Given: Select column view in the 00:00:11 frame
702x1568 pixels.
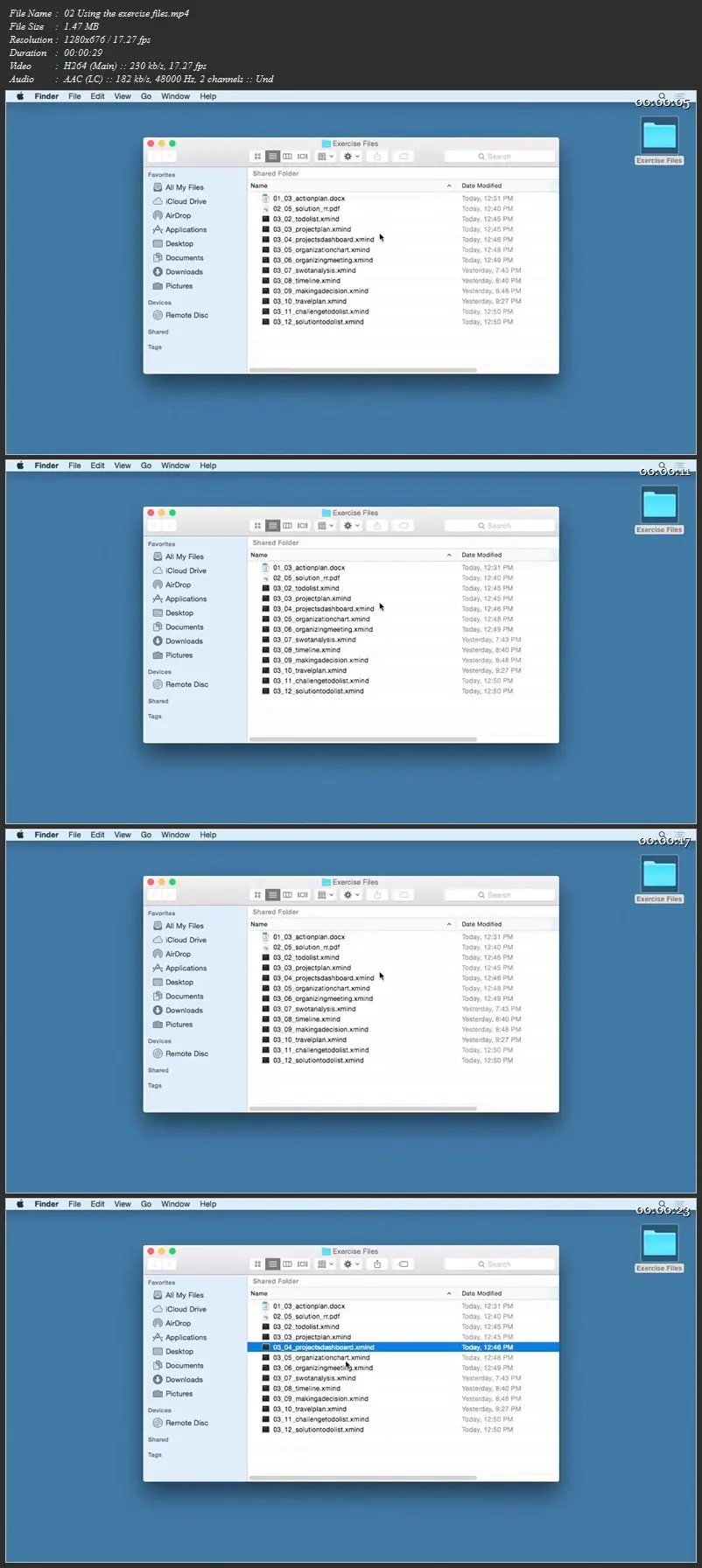Looking at the screenshot, I should 287,526.
